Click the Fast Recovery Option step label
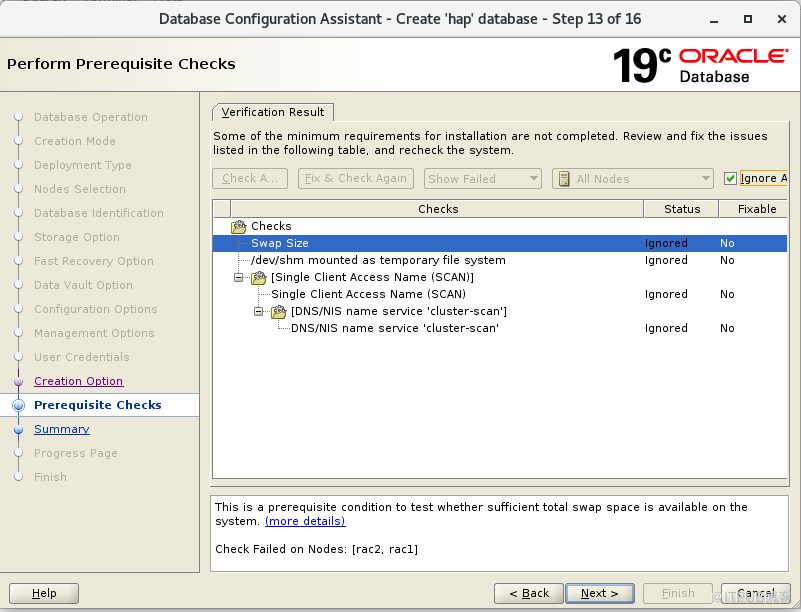 93,261
